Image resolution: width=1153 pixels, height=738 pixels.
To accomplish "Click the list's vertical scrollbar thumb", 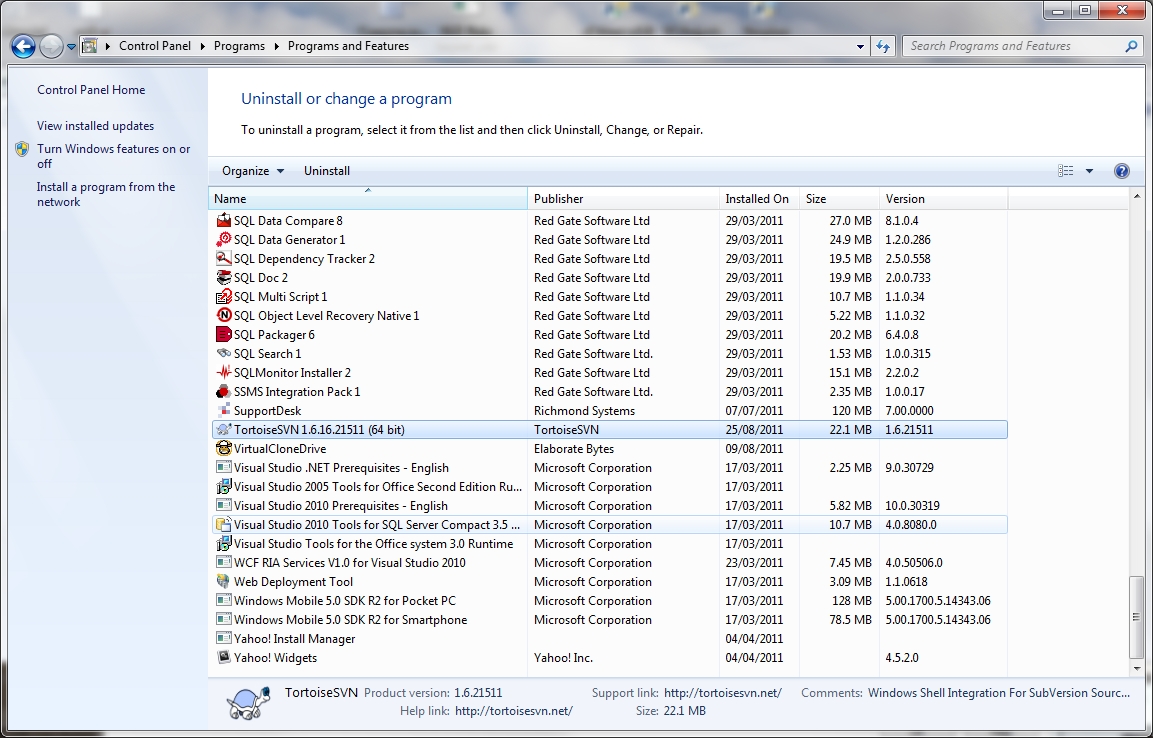I will 1137,617.
